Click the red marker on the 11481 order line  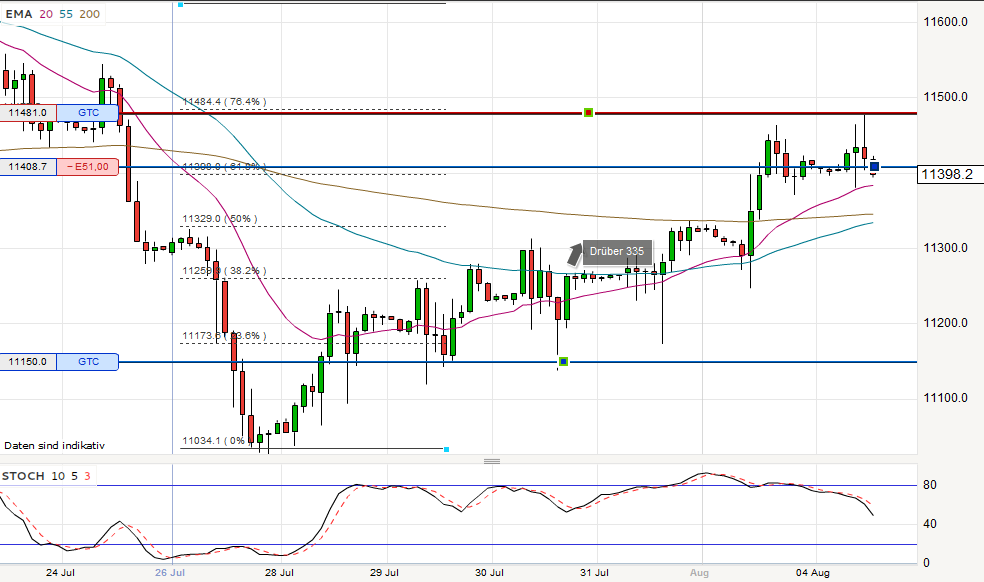[x=589, y=113]
